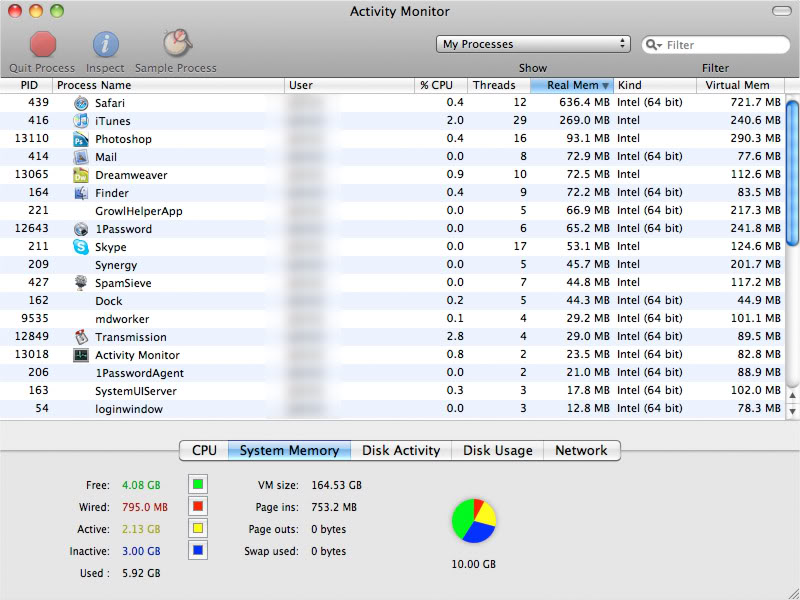Click the process list scrollbar thumb

(792, 172)
